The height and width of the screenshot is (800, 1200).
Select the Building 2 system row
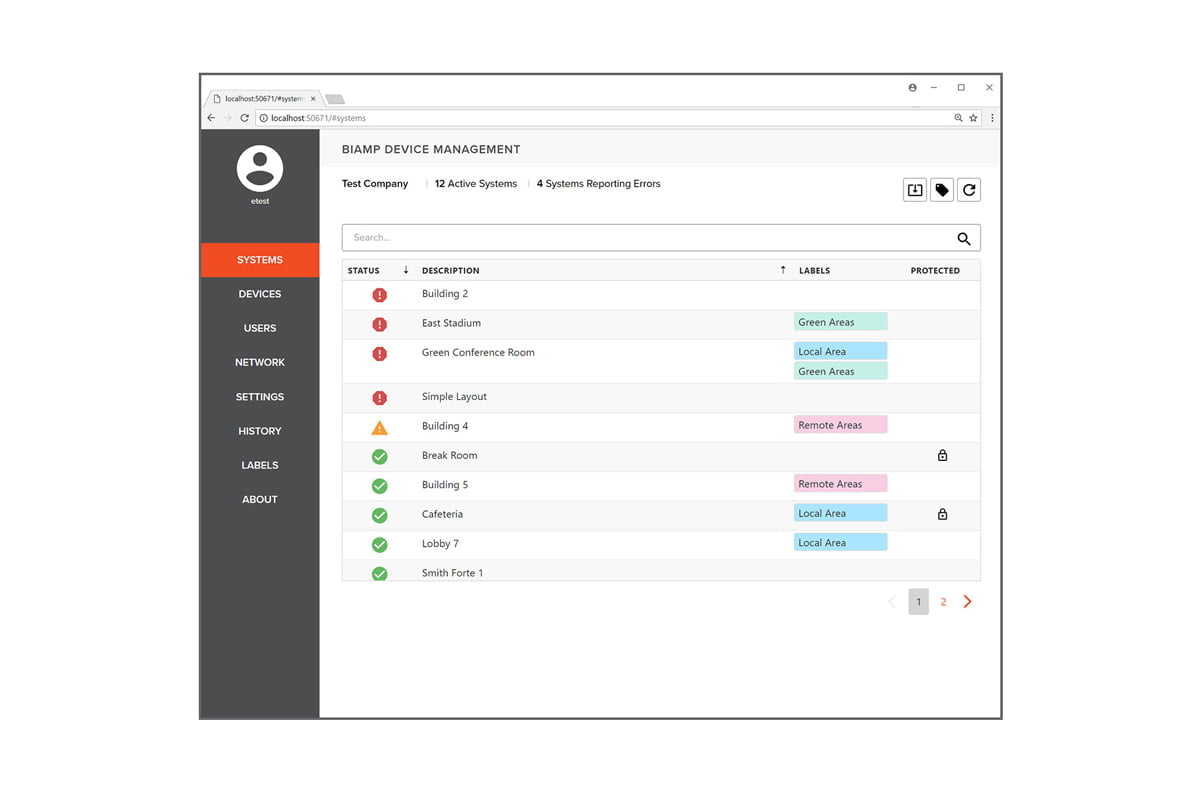pyautogui.click(x=661, y=295)
